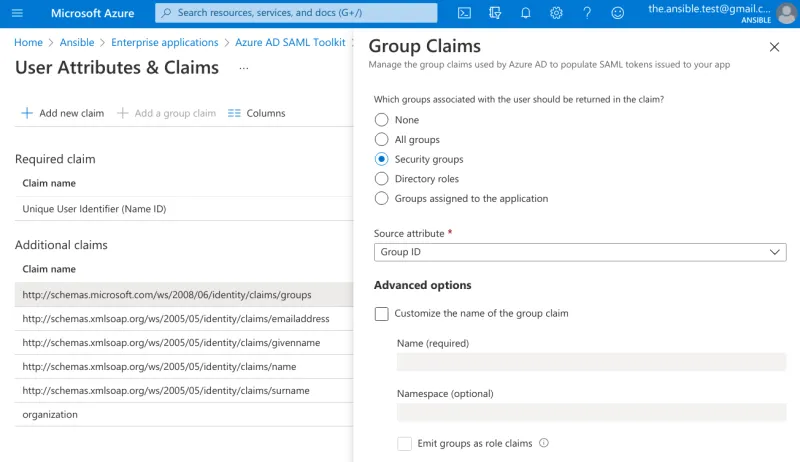
Task: Open the Columns toolbar option
Action: coord(256,113)
